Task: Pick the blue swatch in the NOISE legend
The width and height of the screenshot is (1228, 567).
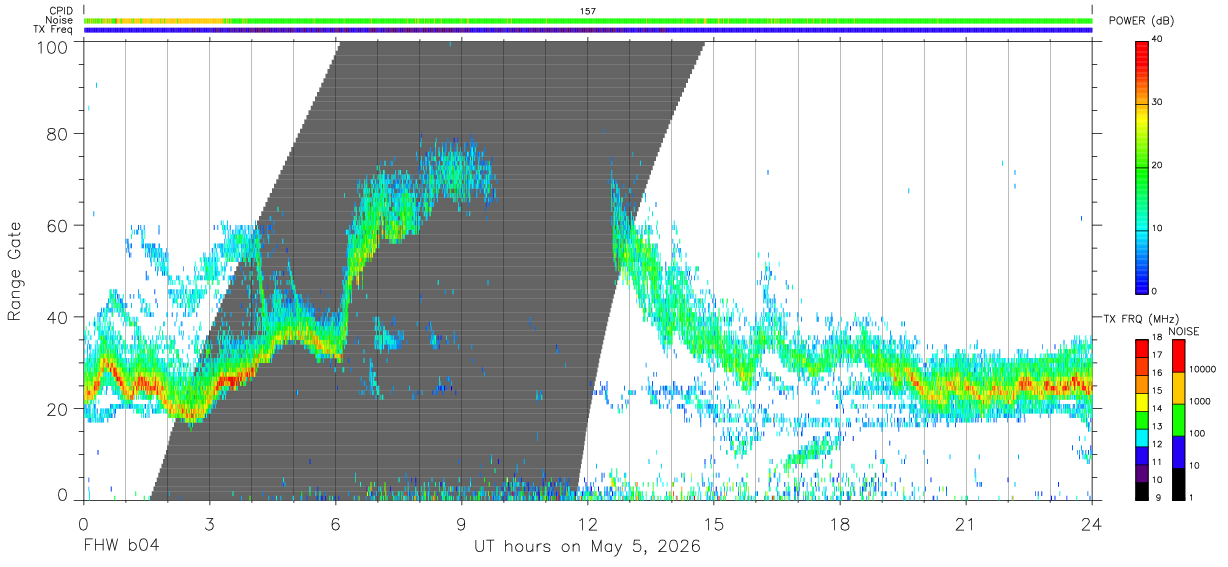Action: coord(1180,451)
